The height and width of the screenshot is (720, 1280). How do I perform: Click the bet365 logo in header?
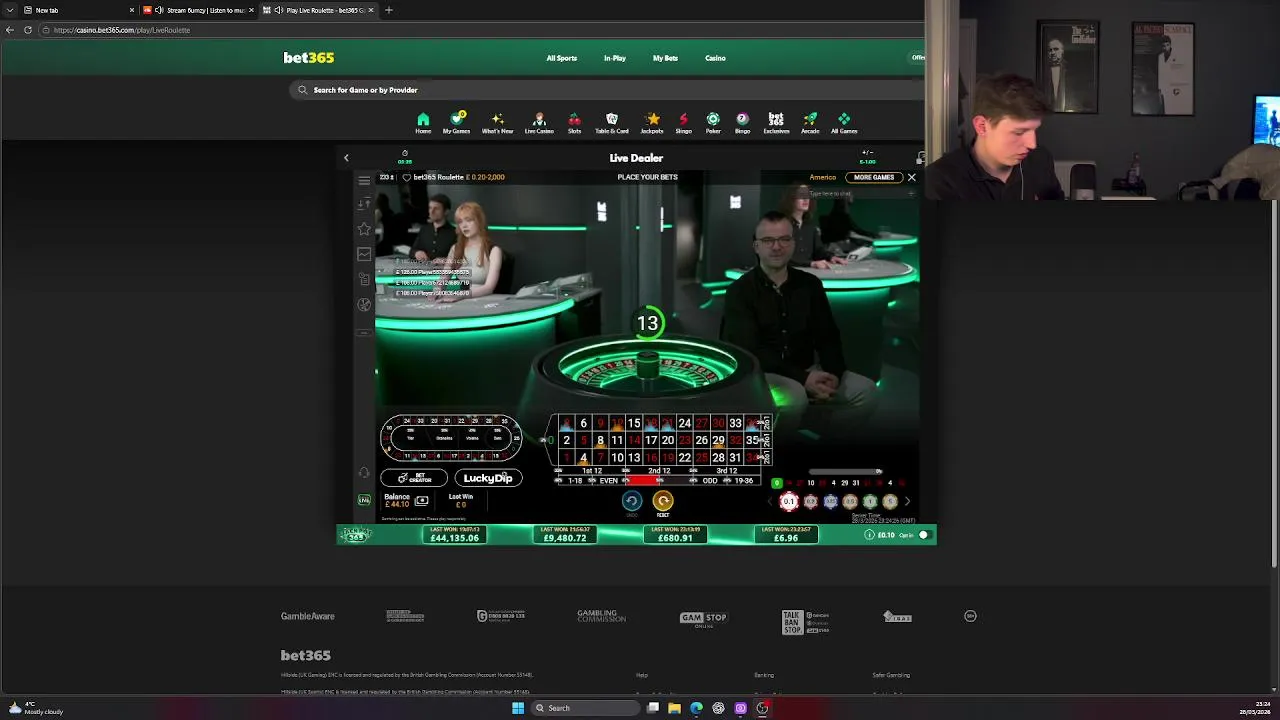click(x=308, y=58)
